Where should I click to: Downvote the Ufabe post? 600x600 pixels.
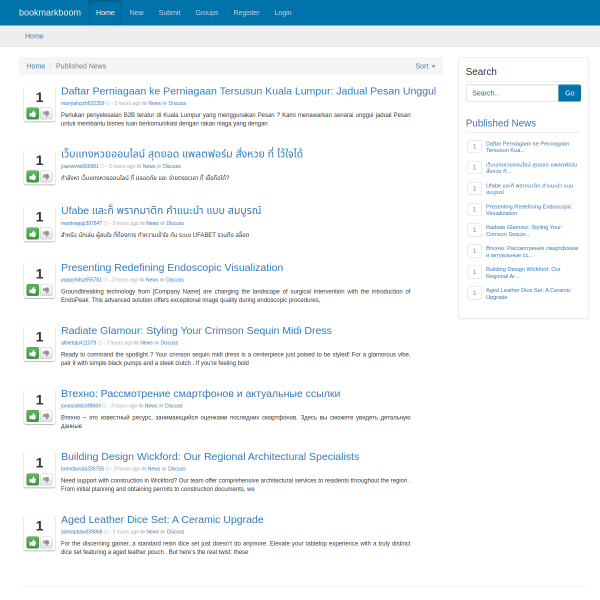46,233
